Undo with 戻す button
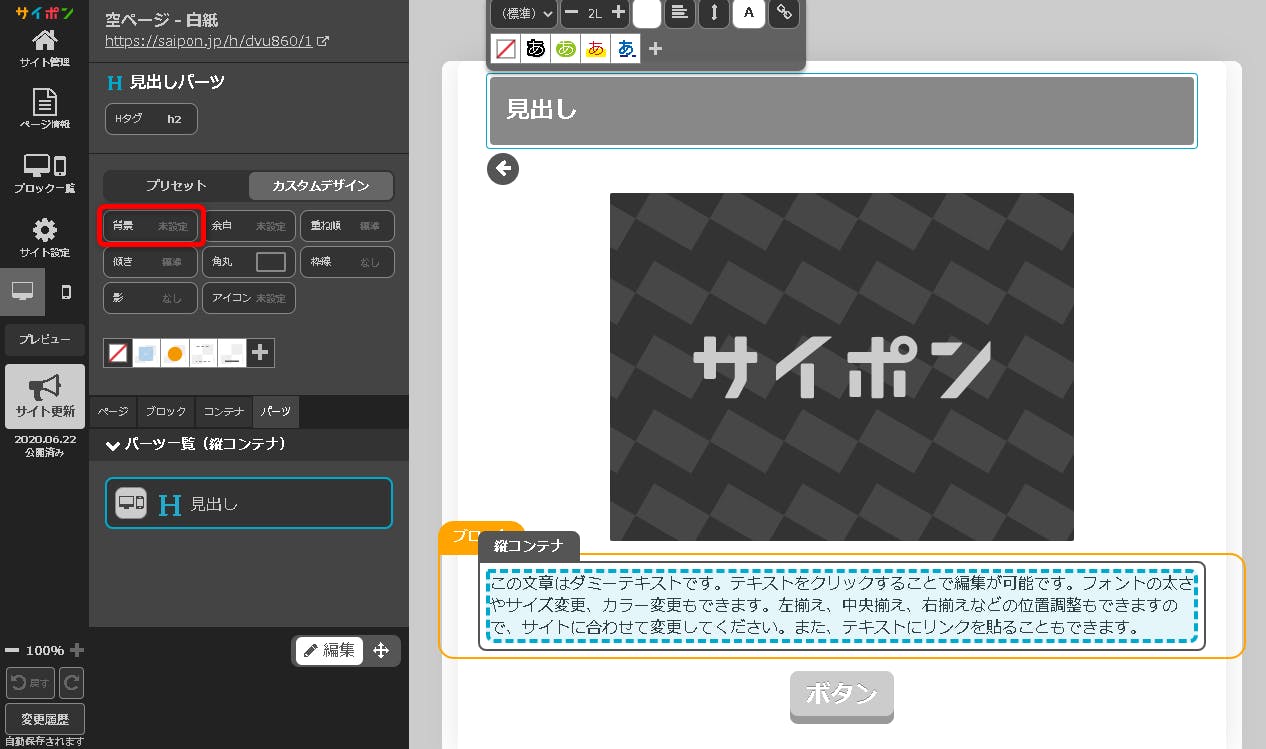Image resolution: width=1266 pixels, height=749 pixels. pyautogui.click(x=30, y=683)
